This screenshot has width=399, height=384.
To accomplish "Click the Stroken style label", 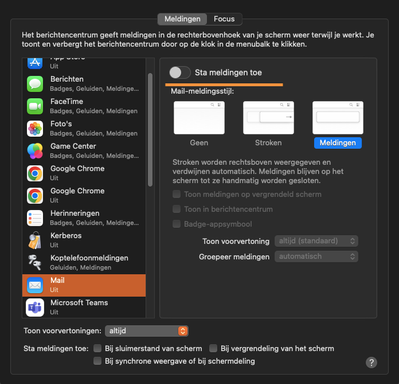I will tap(268, 143).
